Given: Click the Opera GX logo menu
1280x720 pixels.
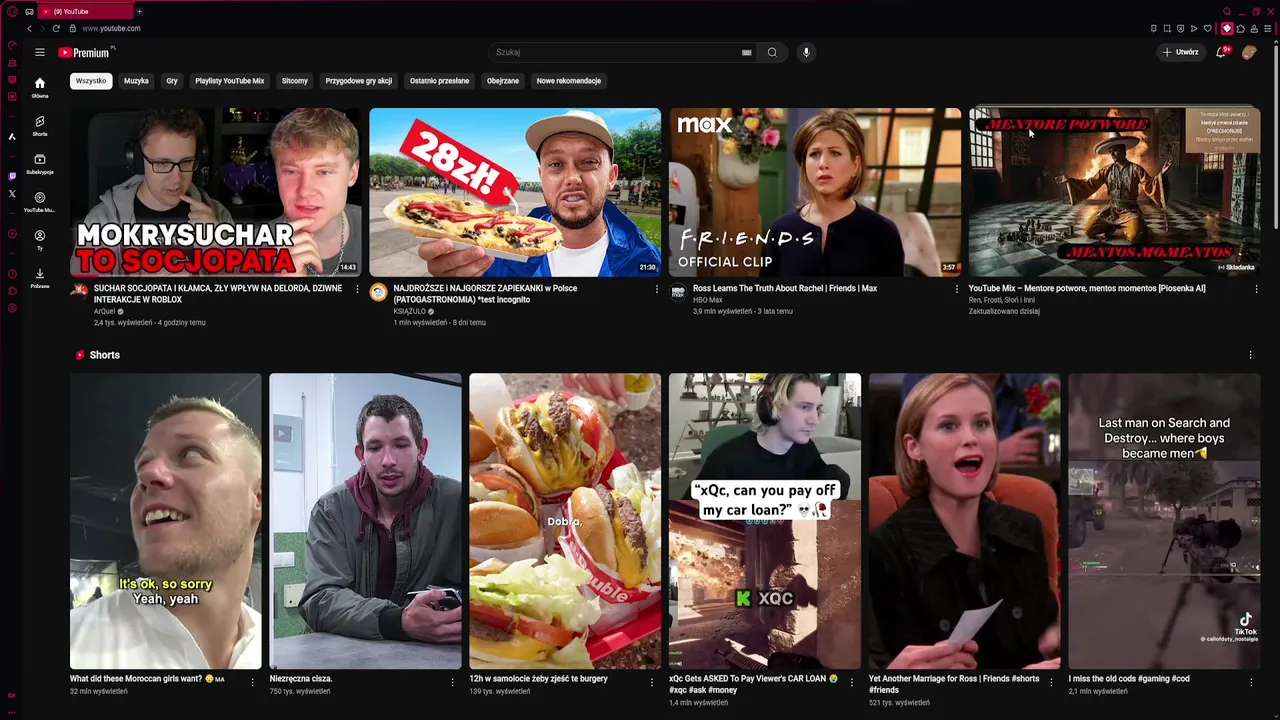Looking at the screenshot, I should coord(12,11).
